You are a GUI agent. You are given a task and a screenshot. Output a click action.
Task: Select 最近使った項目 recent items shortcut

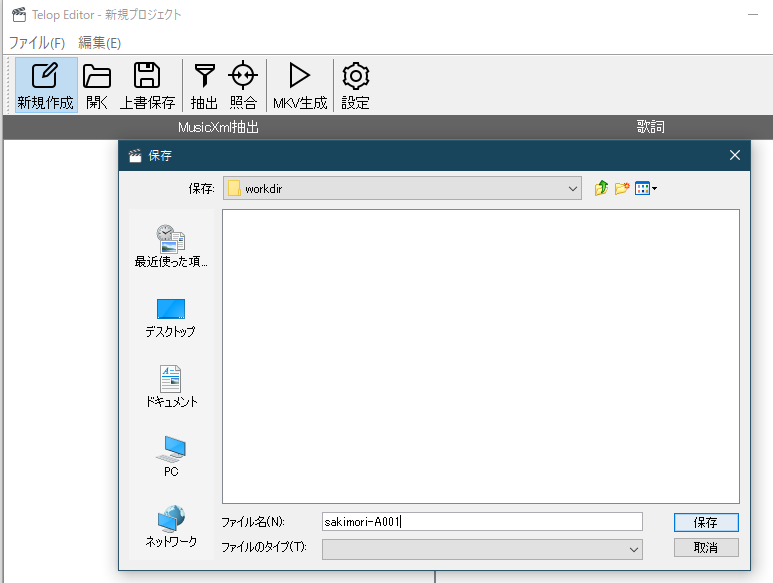[x=171, y=245]
